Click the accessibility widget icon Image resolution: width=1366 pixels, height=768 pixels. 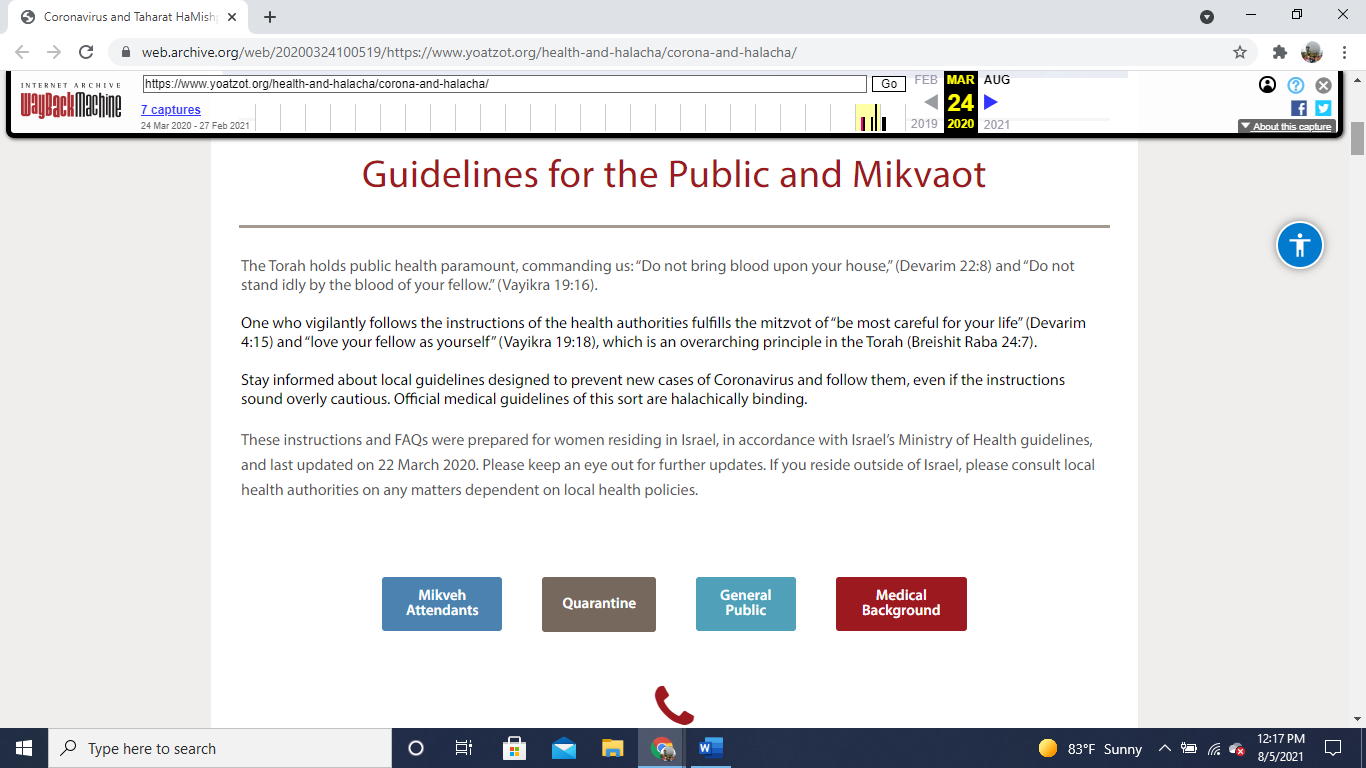pyautogui.click(x=1299, y=245)
